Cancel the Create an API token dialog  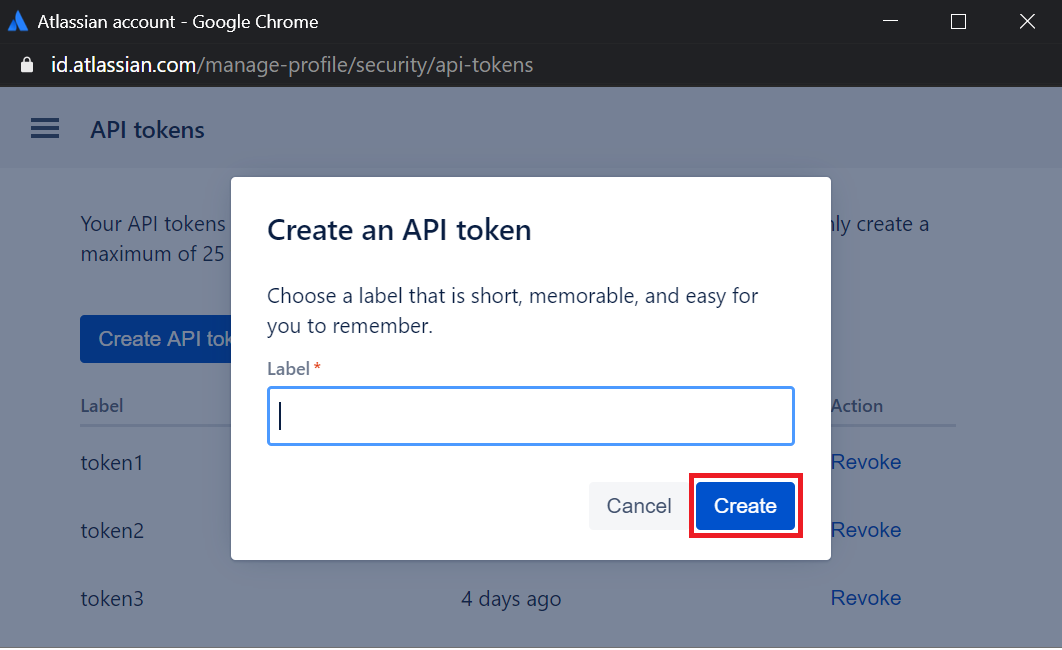(x=639, y=506)
